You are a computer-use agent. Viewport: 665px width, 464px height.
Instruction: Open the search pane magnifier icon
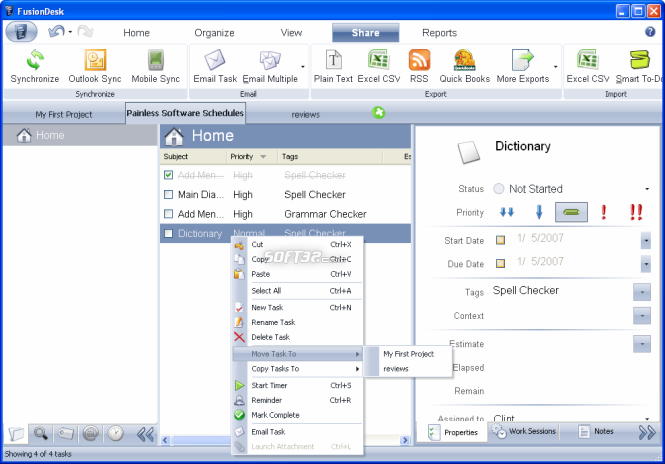point(41,433)
